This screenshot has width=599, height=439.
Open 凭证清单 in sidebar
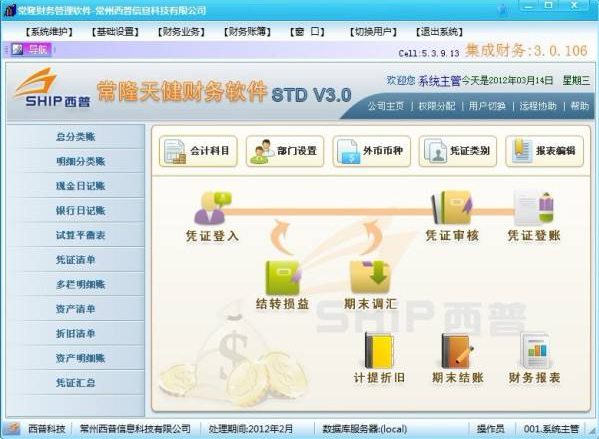point(76,260)
